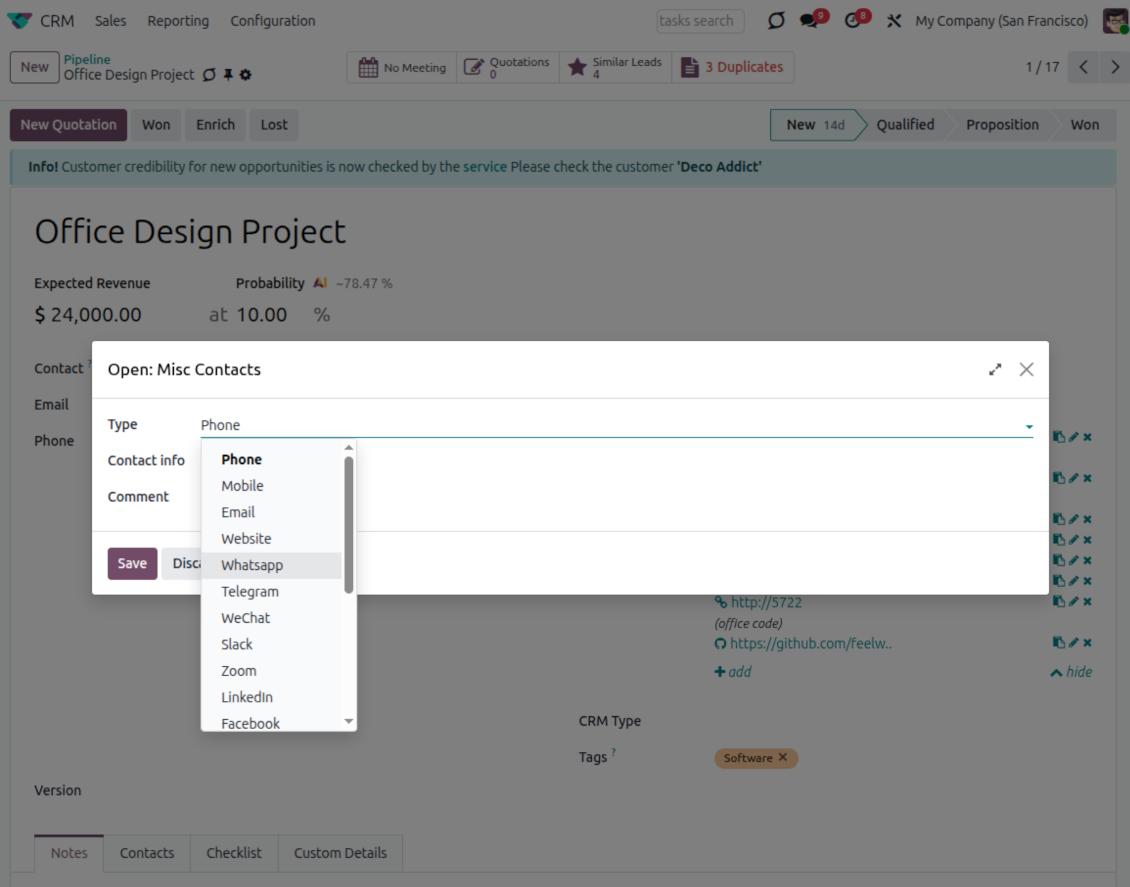Click the debug tools wrench icon
Image resolution: width=1130 pixels, height=887 pixels.
894,21
